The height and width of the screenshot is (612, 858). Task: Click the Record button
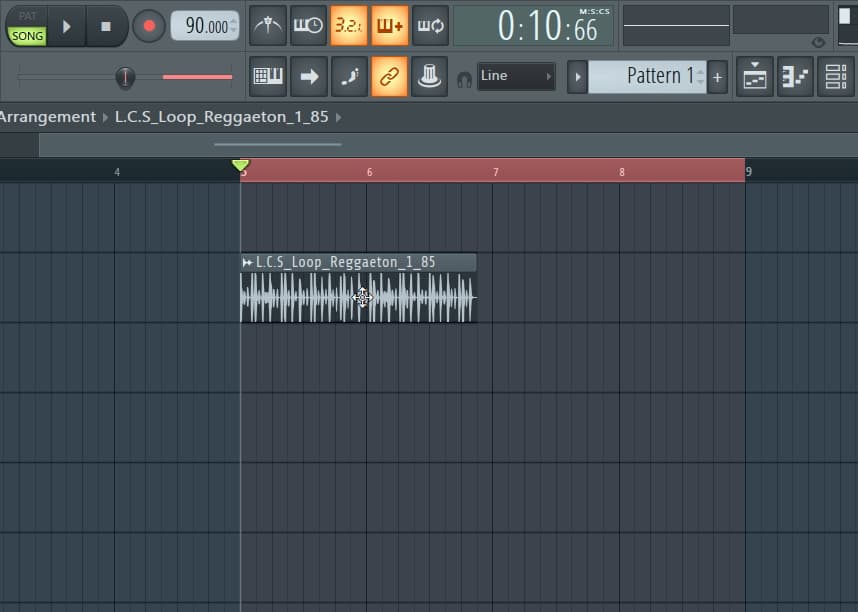click(x=149, y=26)
